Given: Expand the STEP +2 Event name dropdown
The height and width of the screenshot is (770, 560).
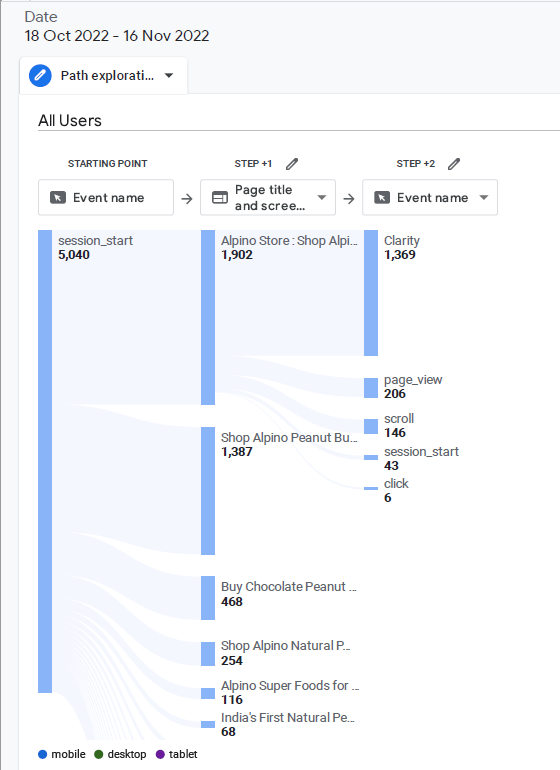Looking at the screenshot, I should coord(484,197).
